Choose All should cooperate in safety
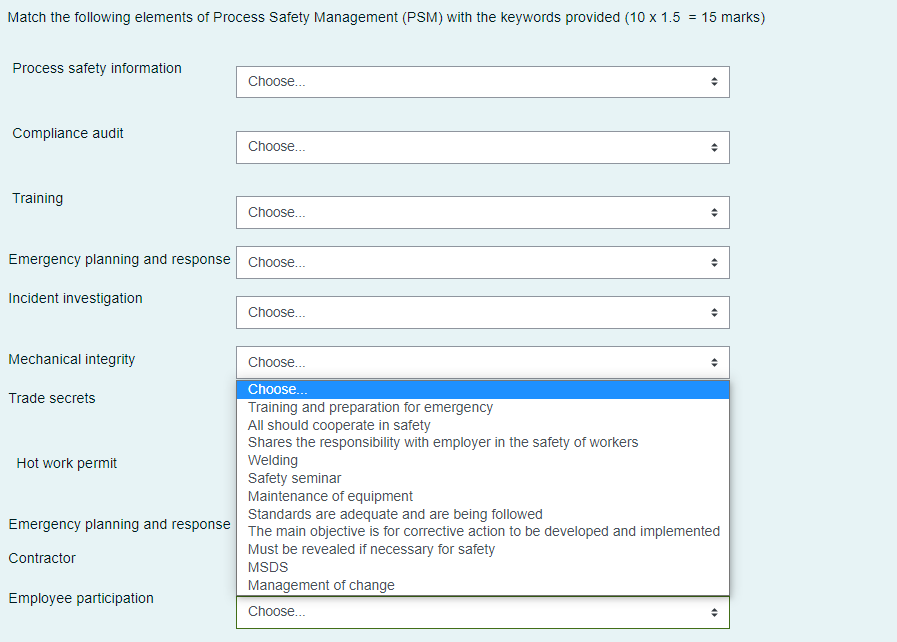The image size is (897, 642). (339, 425)
